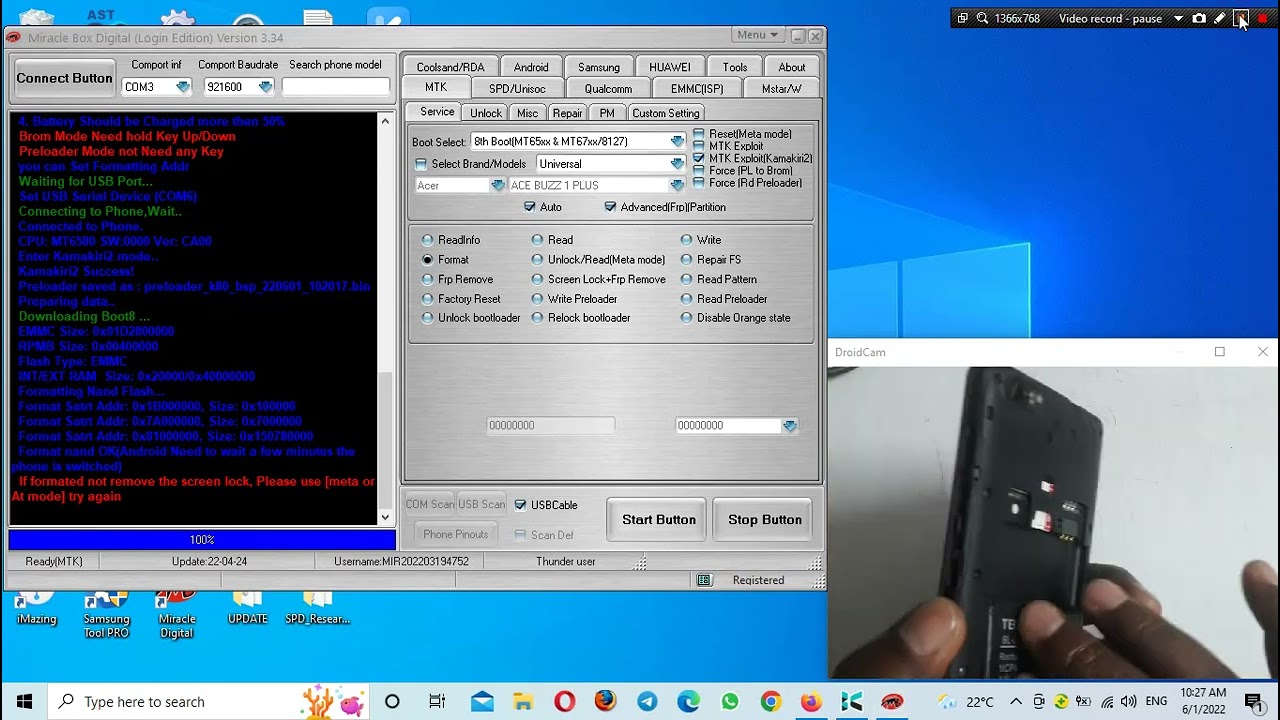Open Miracle Digital desktop shortcut
This screenshot has width=1280, height=720.
(176, 612)
